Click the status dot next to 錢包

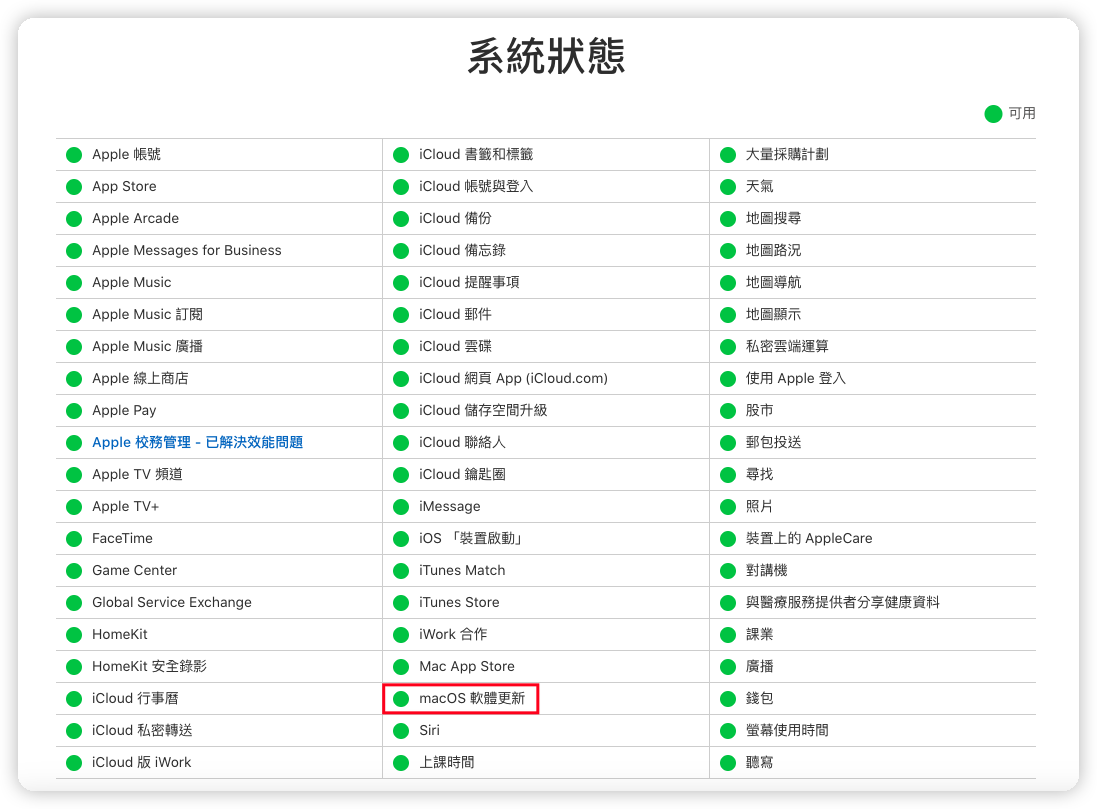[728, 698]
